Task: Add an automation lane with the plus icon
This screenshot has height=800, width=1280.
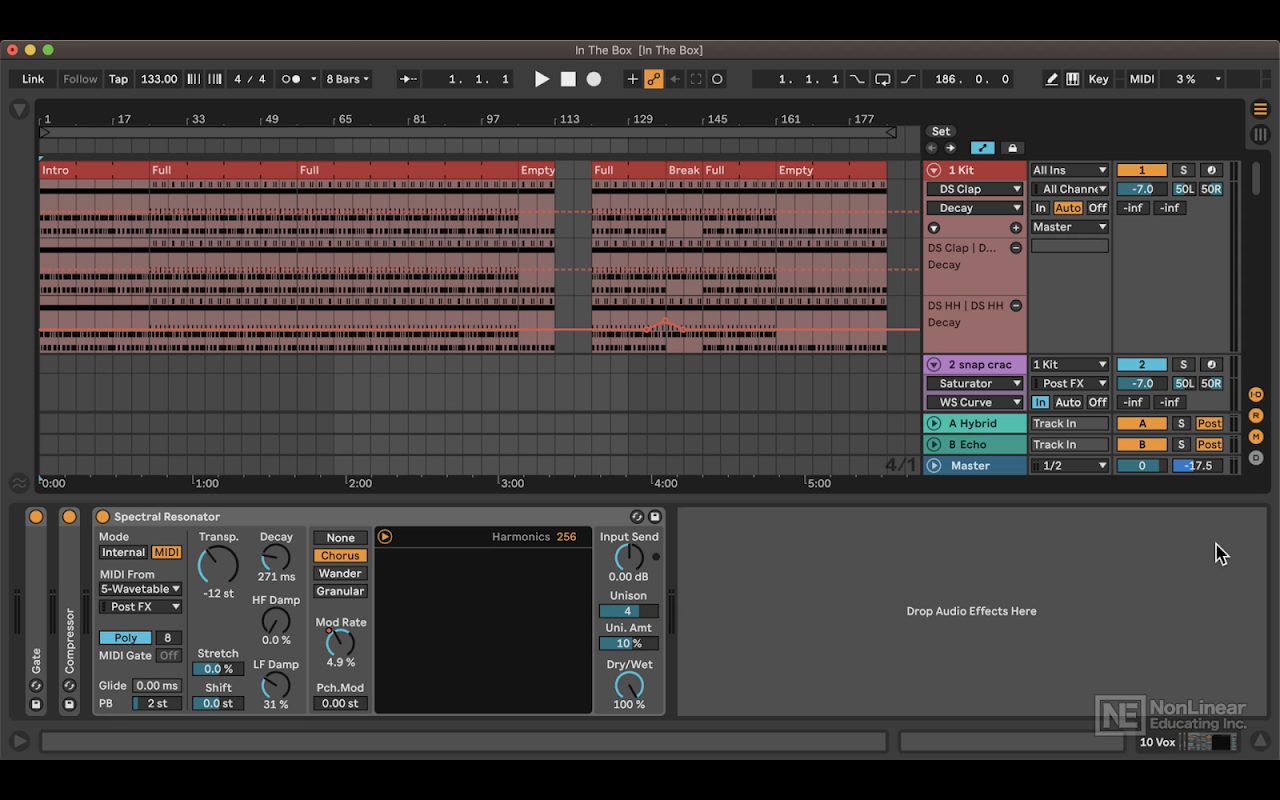Action: (1016, 228)
